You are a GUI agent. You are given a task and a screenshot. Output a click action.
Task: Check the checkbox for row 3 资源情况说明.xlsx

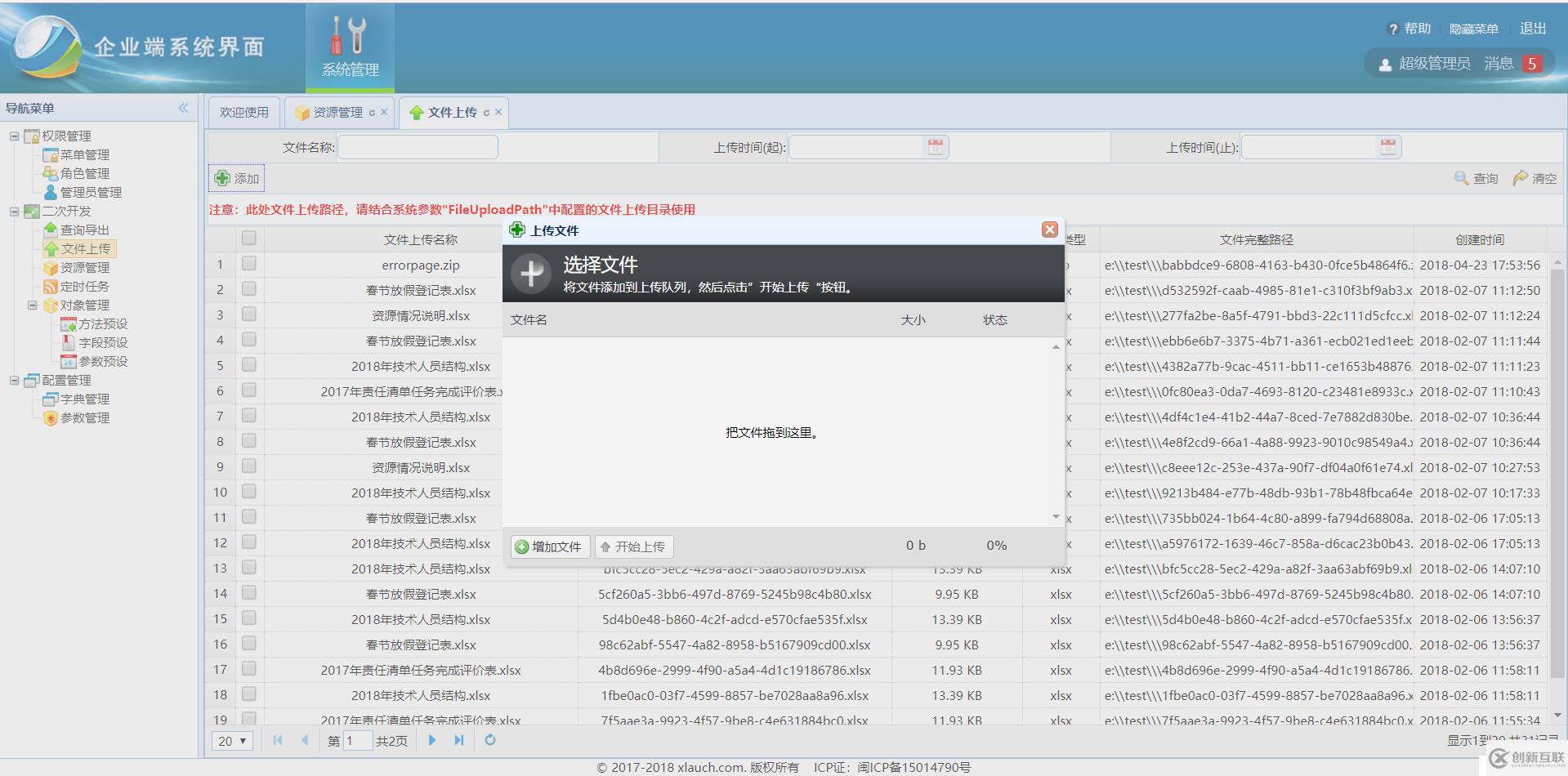tap(249, 314)
